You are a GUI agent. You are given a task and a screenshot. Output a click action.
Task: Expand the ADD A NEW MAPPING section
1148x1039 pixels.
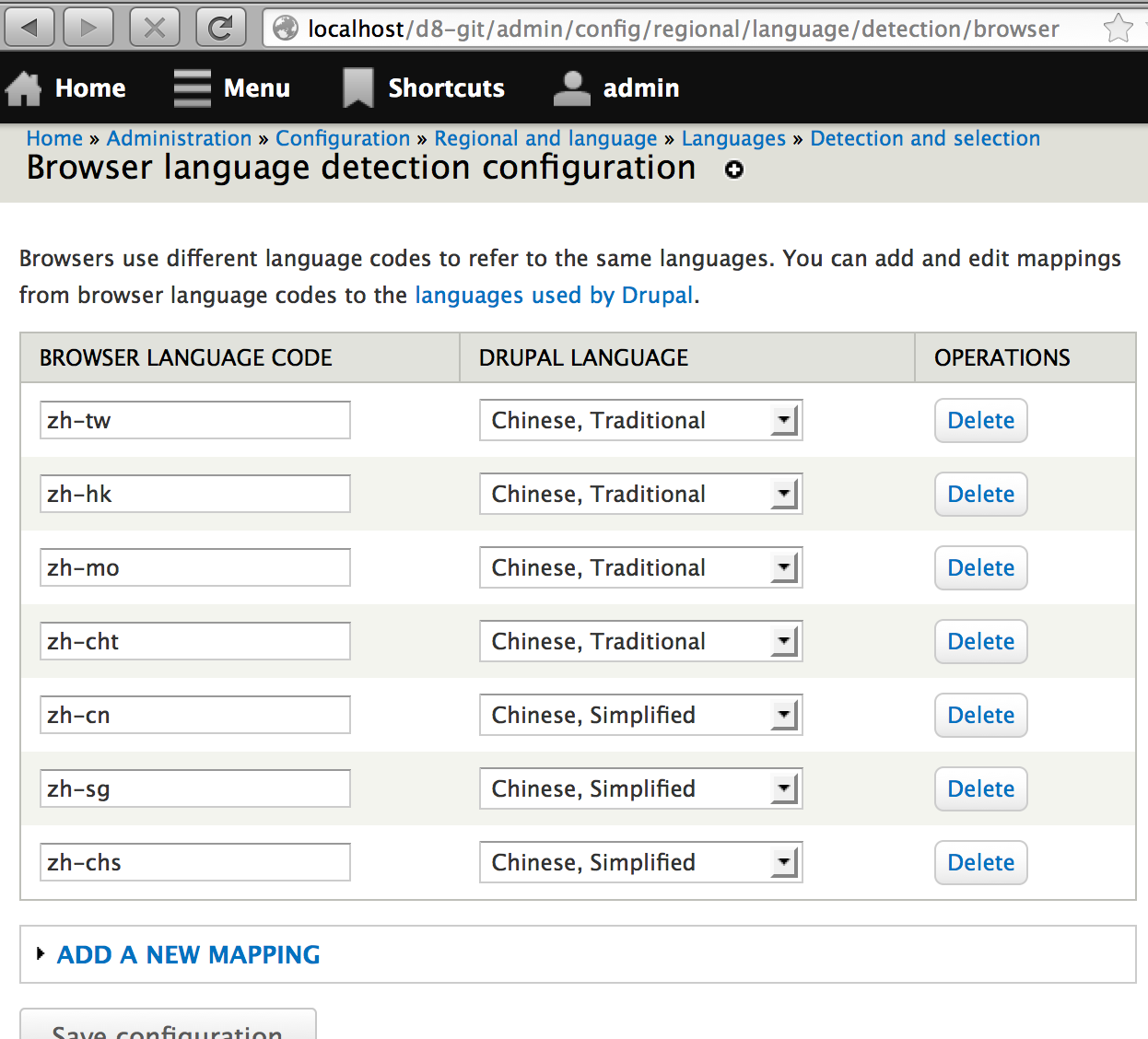(x=188, y=954)
